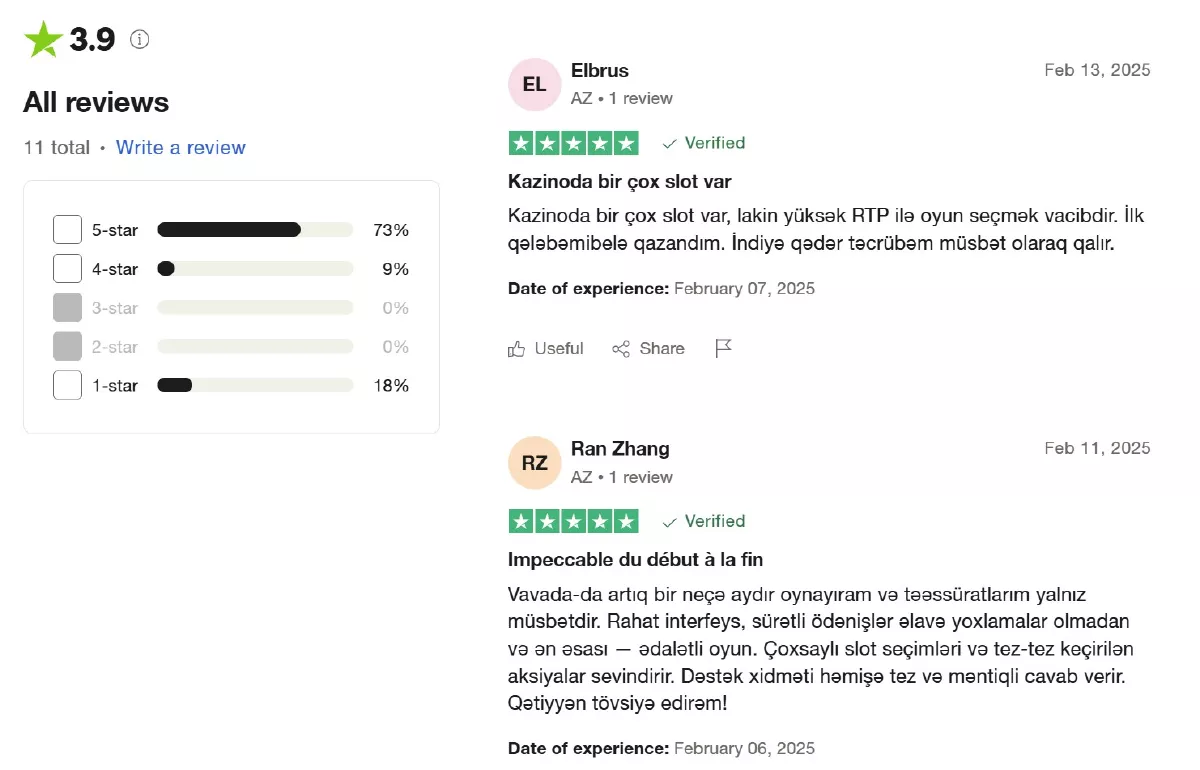Click Elbrus's five-star rating graphic
Screen dimensions: 1200x770
coord(573,143)
